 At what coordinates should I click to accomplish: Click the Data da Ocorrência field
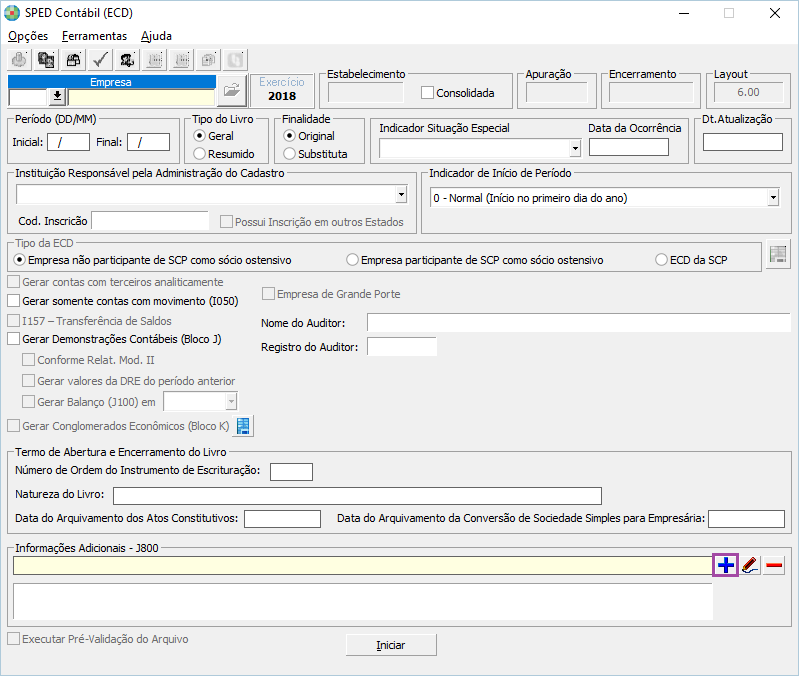pyautogui.click(x=629, y=147)
